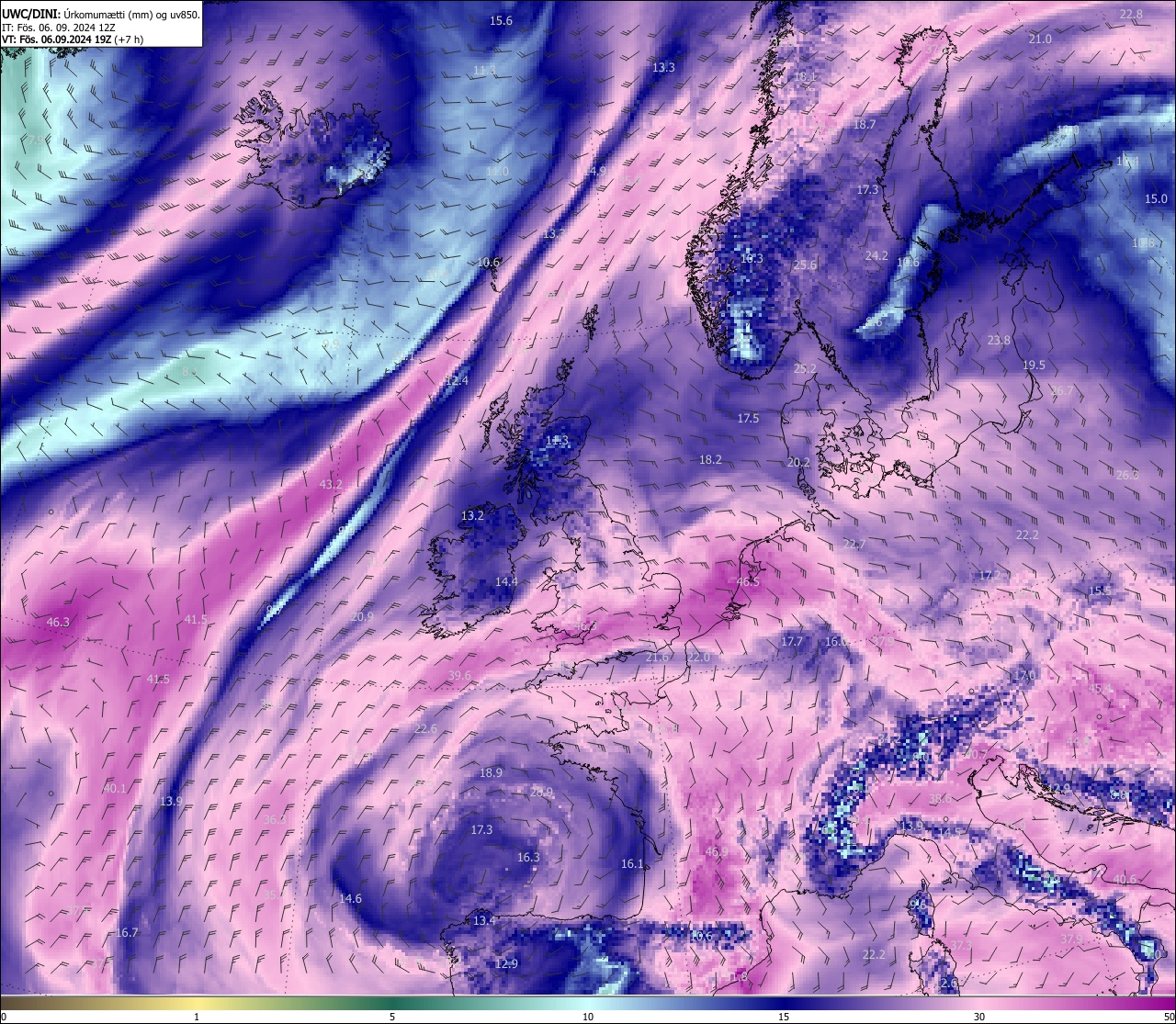Select the 22.8 value label
Screen dimensions: 1176x1024
coord(1131,14)
